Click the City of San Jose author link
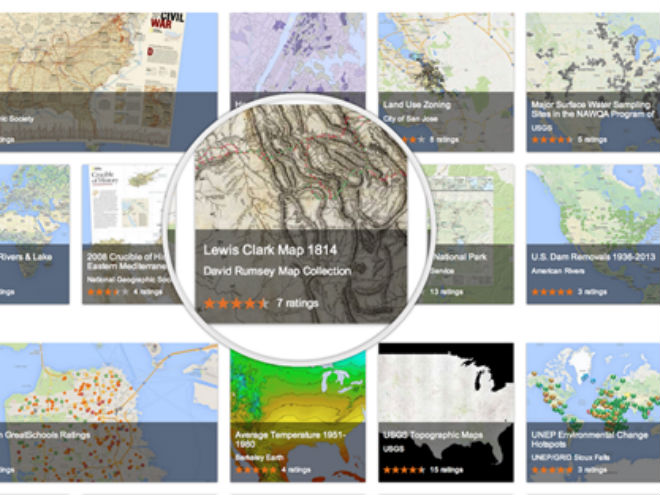This screenshot has width=660, height=495. pos(410,119)
